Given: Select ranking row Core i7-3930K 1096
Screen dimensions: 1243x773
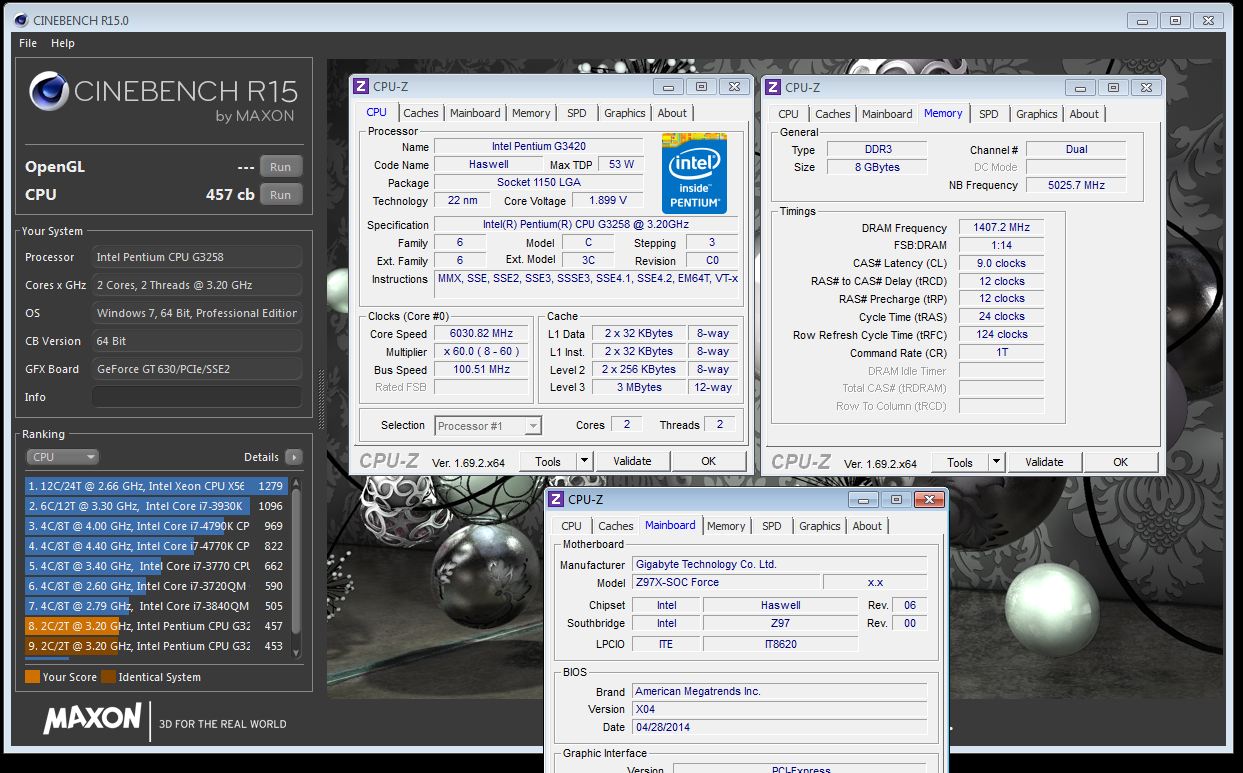Looking at the screenshot, I should pos(157,506).
